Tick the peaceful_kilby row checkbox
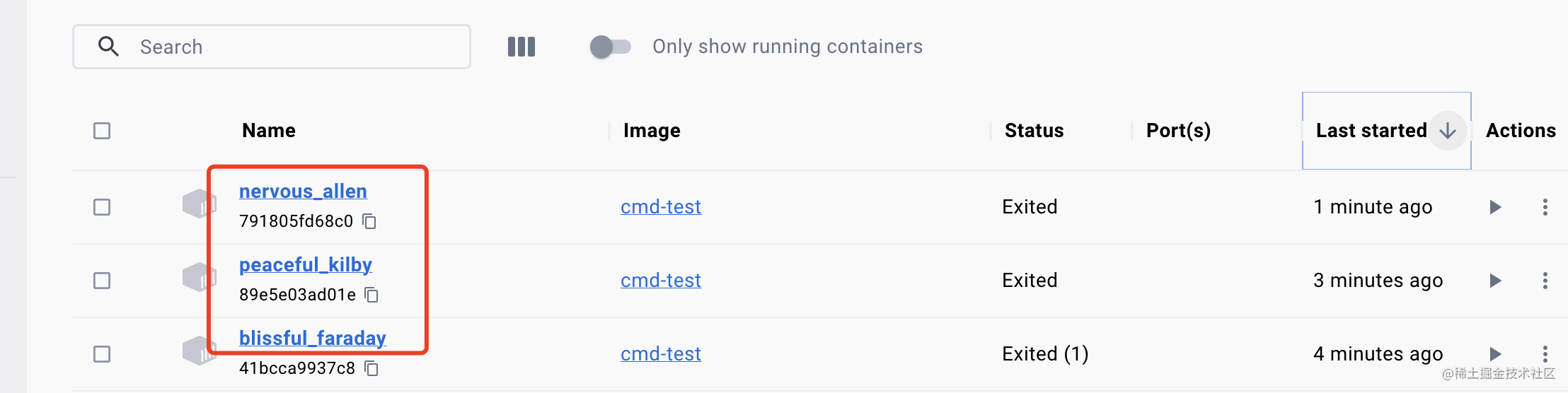This screenshot has width=1568, height=393. [x=102, y=281]
